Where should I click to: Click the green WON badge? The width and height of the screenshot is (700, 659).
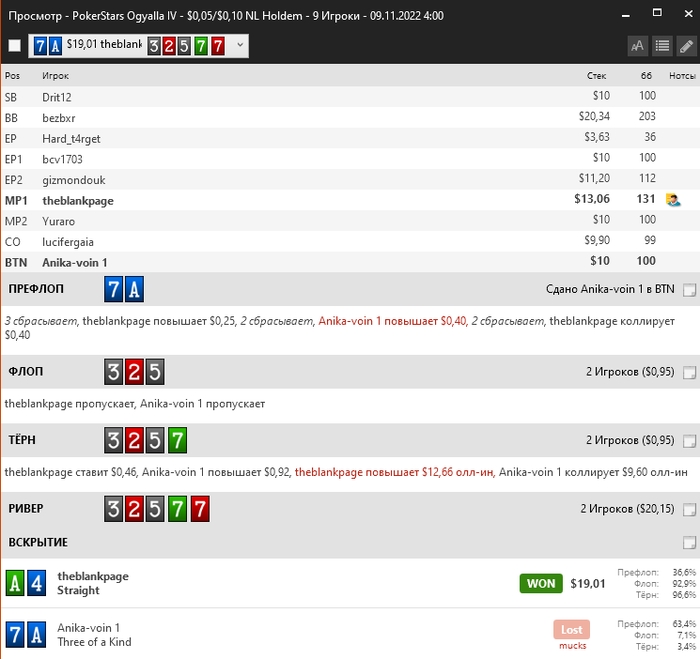540,583
